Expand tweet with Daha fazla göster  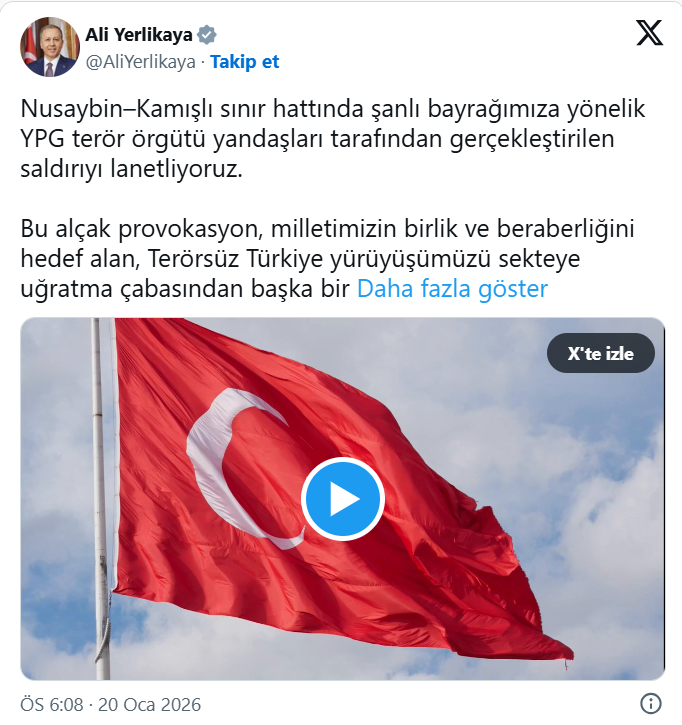(x=452, y=289)
